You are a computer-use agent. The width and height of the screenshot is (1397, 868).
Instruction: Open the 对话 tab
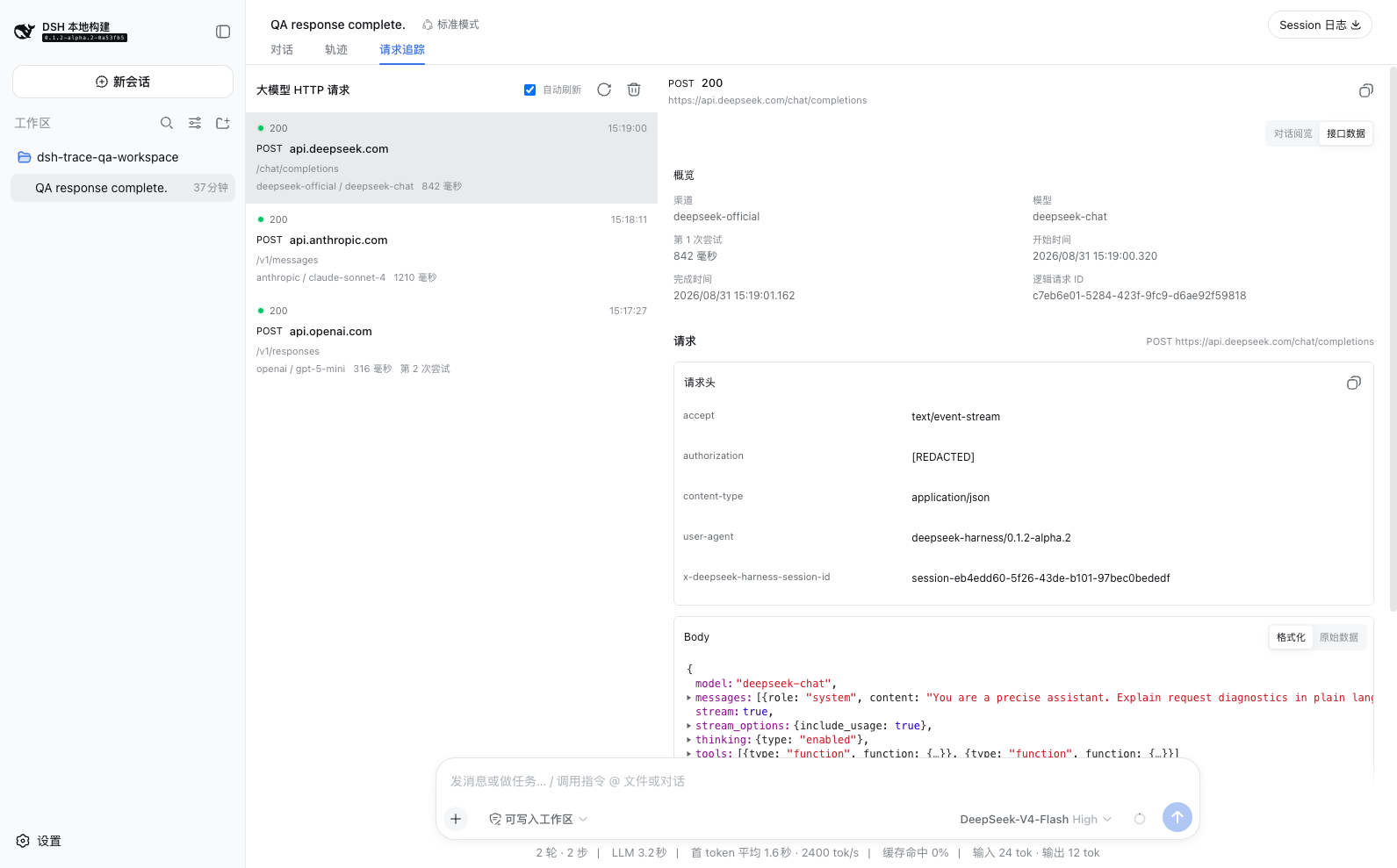pos(282,49)
